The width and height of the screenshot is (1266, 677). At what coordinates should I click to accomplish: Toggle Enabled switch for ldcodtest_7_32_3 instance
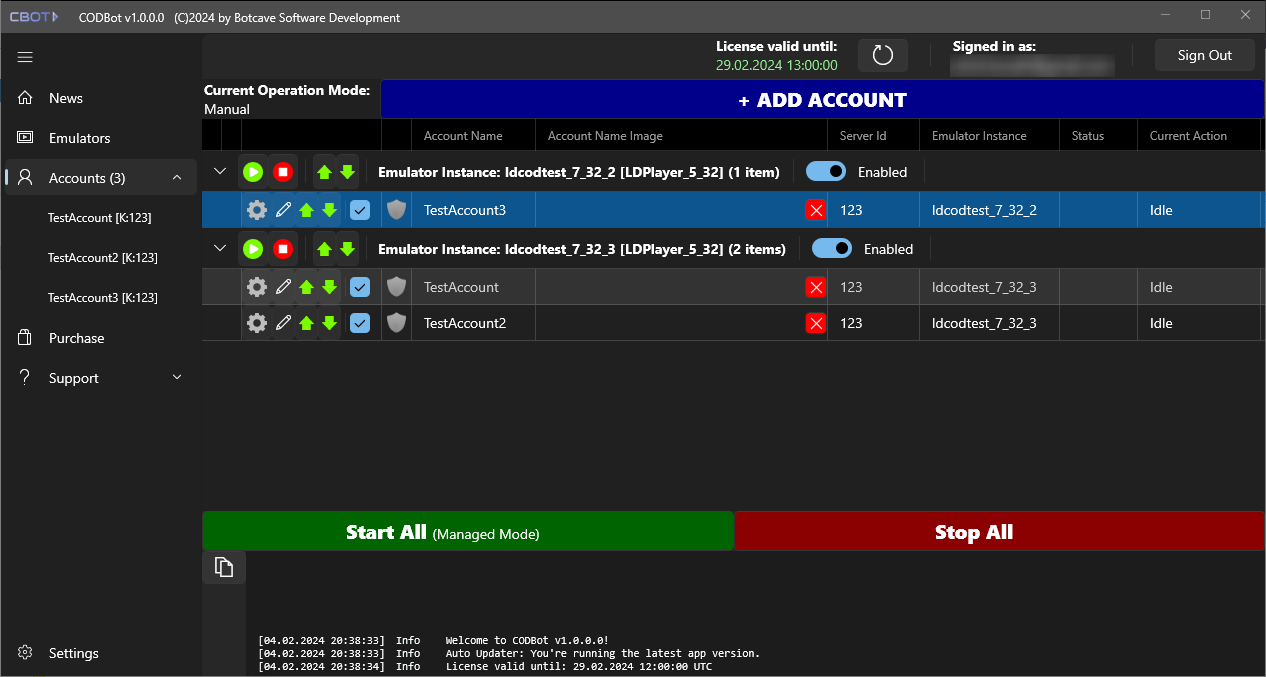pos(832,249)
